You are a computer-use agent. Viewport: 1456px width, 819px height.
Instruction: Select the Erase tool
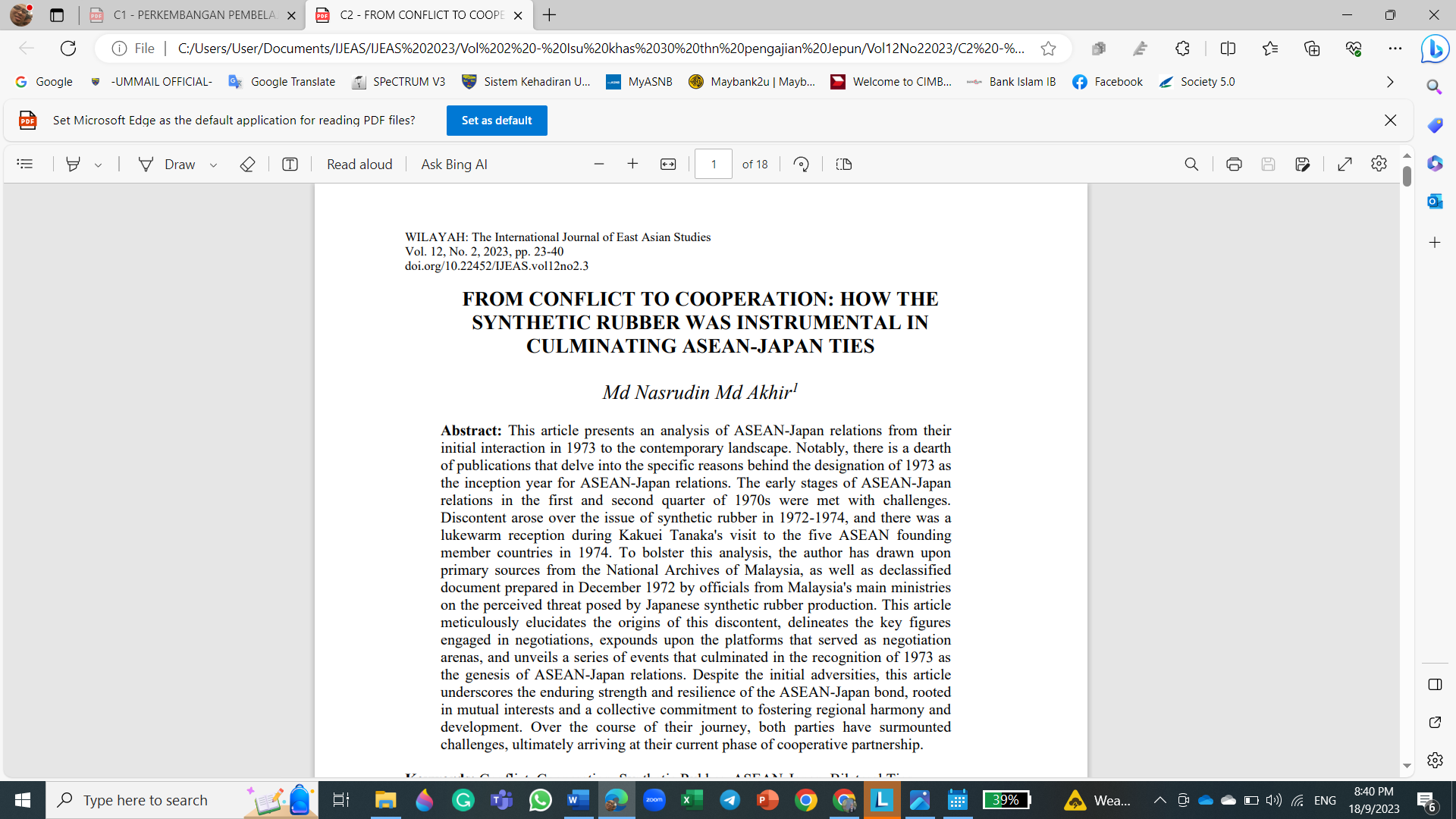pos(247,164)
